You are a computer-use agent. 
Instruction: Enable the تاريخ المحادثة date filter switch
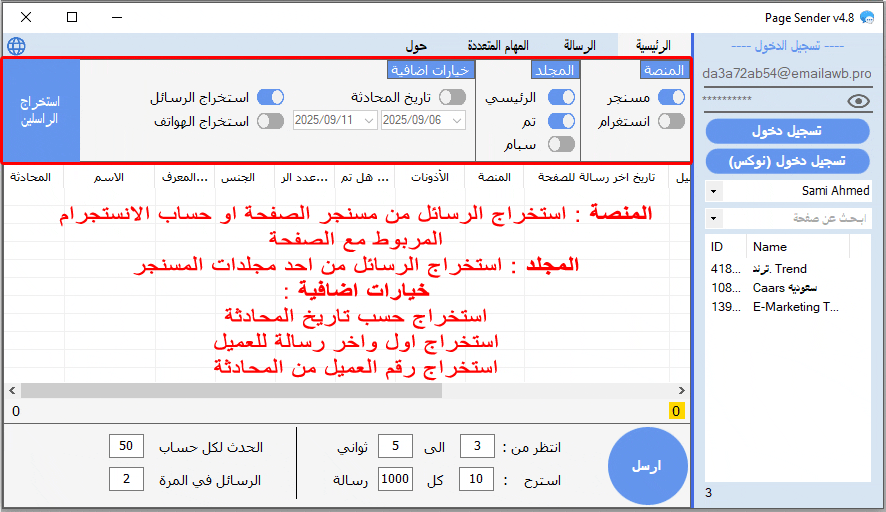pyautogui.click(x=453, y=97)
